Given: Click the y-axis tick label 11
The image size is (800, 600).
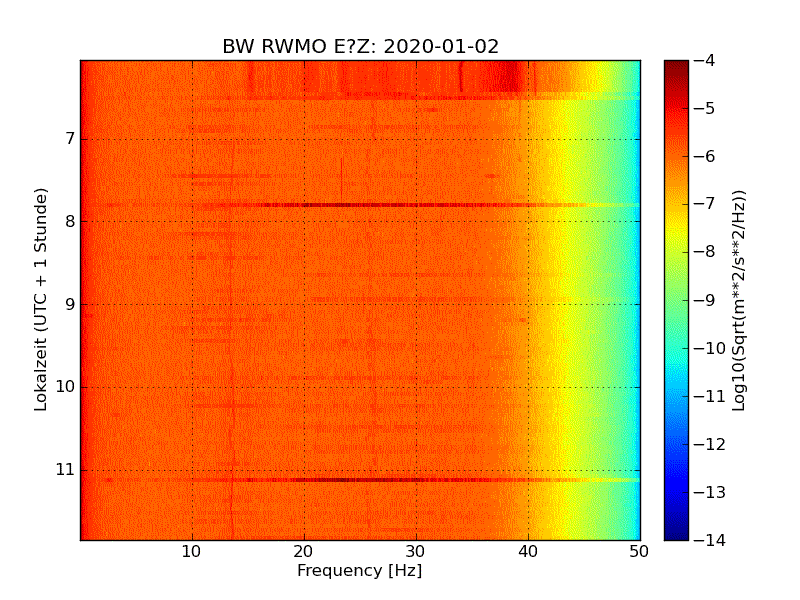Looking at the screenshot, I should click(x=65, y=469).
